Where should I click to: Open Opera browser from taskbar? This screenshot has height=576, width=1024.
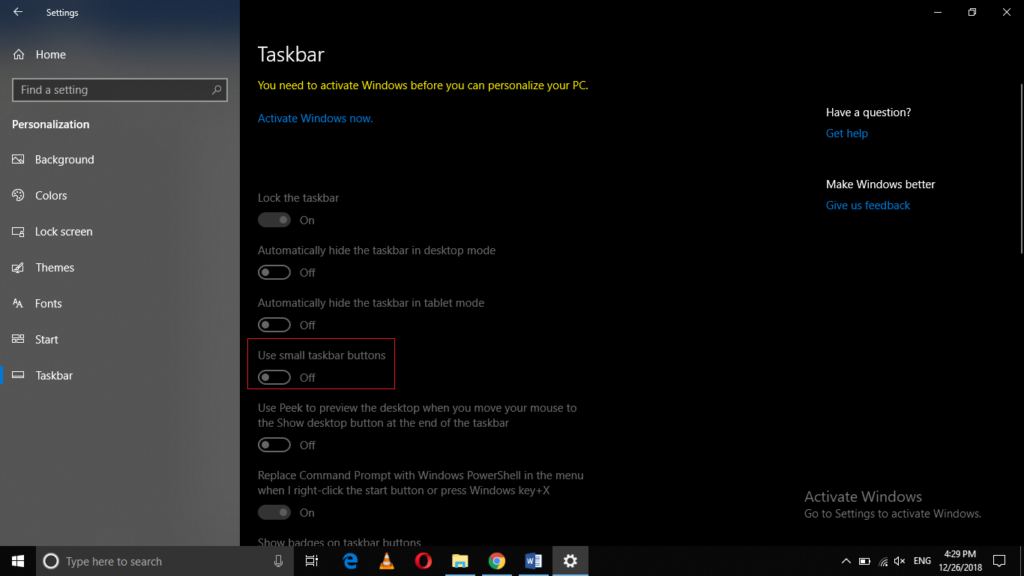point(423,561)
